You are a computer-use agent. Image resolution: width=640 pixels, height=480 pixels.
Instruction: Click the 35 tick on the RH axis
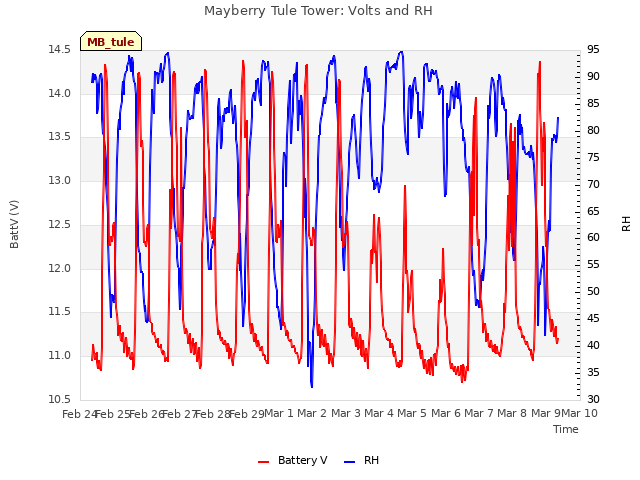(593, 373)
